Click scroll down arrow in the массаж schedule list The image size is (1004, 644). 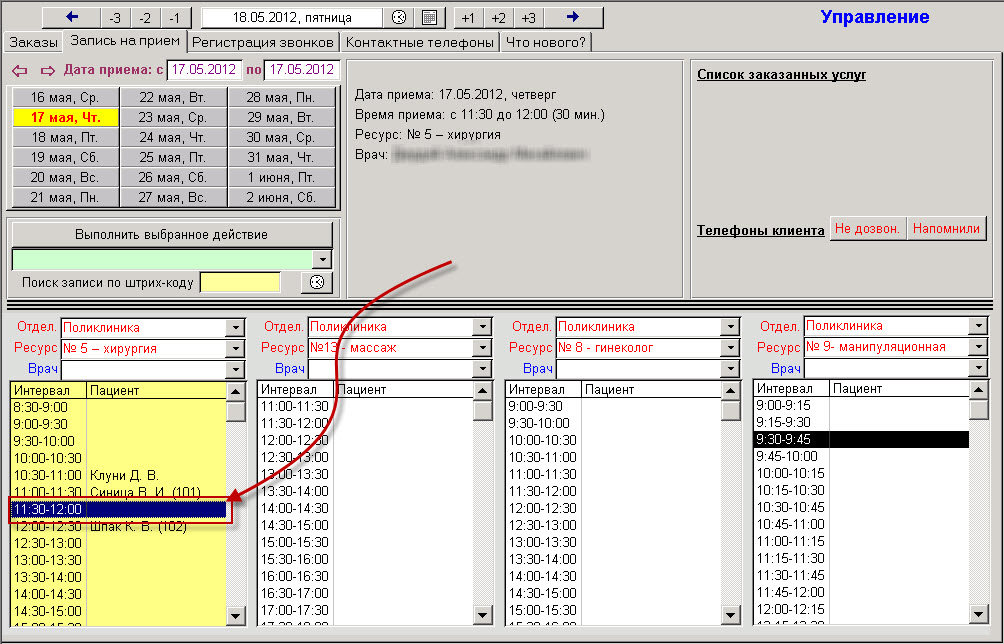pyautogui.click(x=483, y=615)
